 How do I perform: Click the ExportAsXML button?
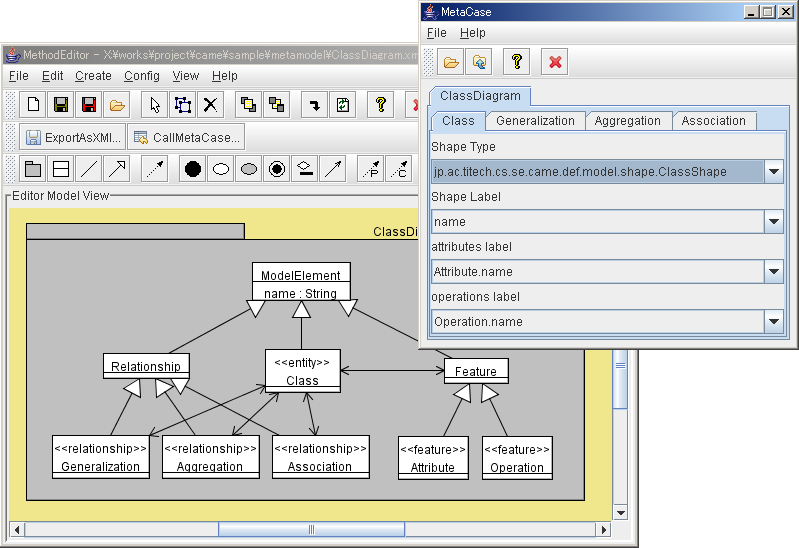(73, 137)
